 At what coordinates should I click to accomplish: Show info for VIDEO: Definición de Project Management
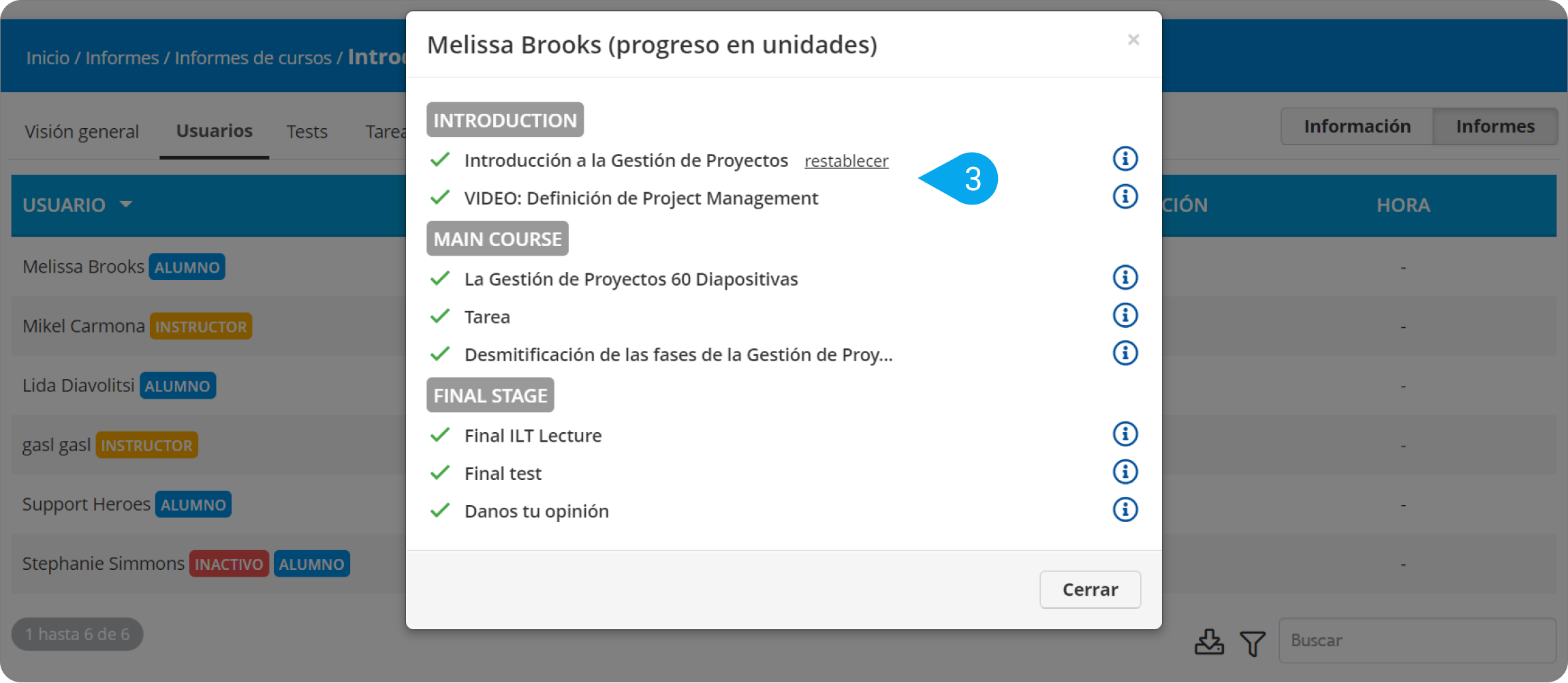(x=1125, y=197)
